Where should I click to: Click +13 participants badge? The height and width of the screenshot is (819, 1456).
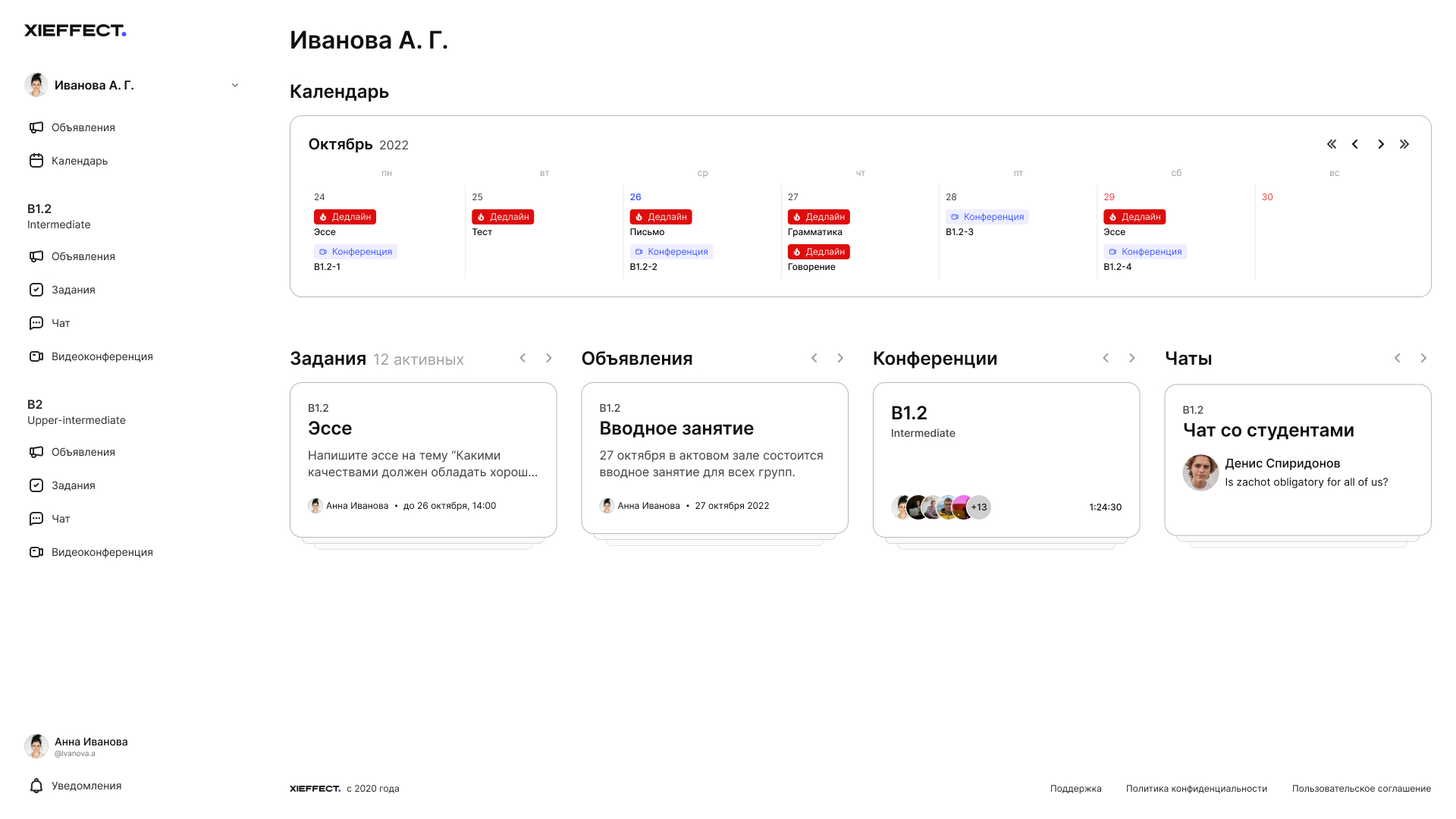(x=979, y=507)
